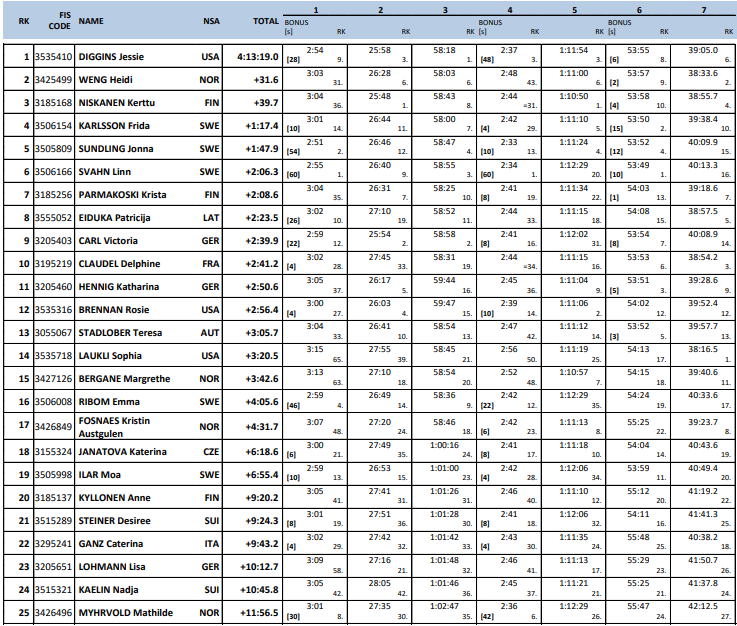The width and height of the screenshot is (737, 626).
Task: Select FIS code 3555052
Action: [54, 218]
